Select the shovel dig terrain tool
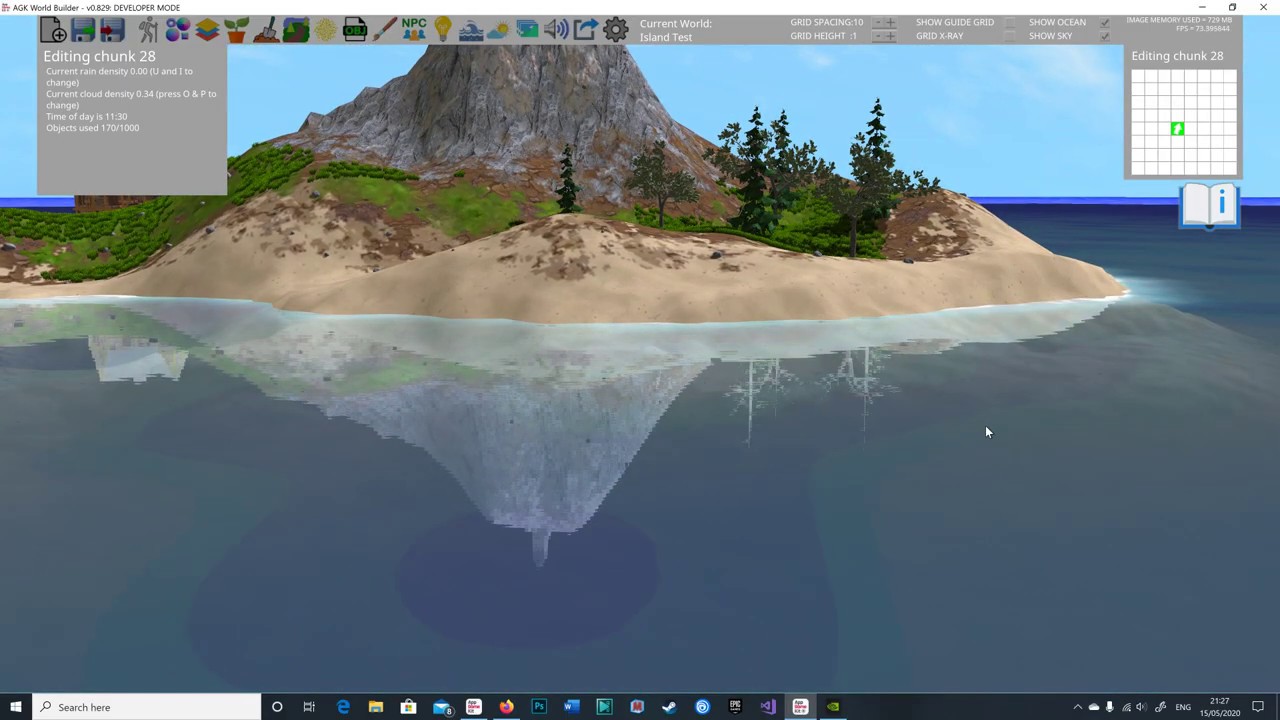 point(266,30)
